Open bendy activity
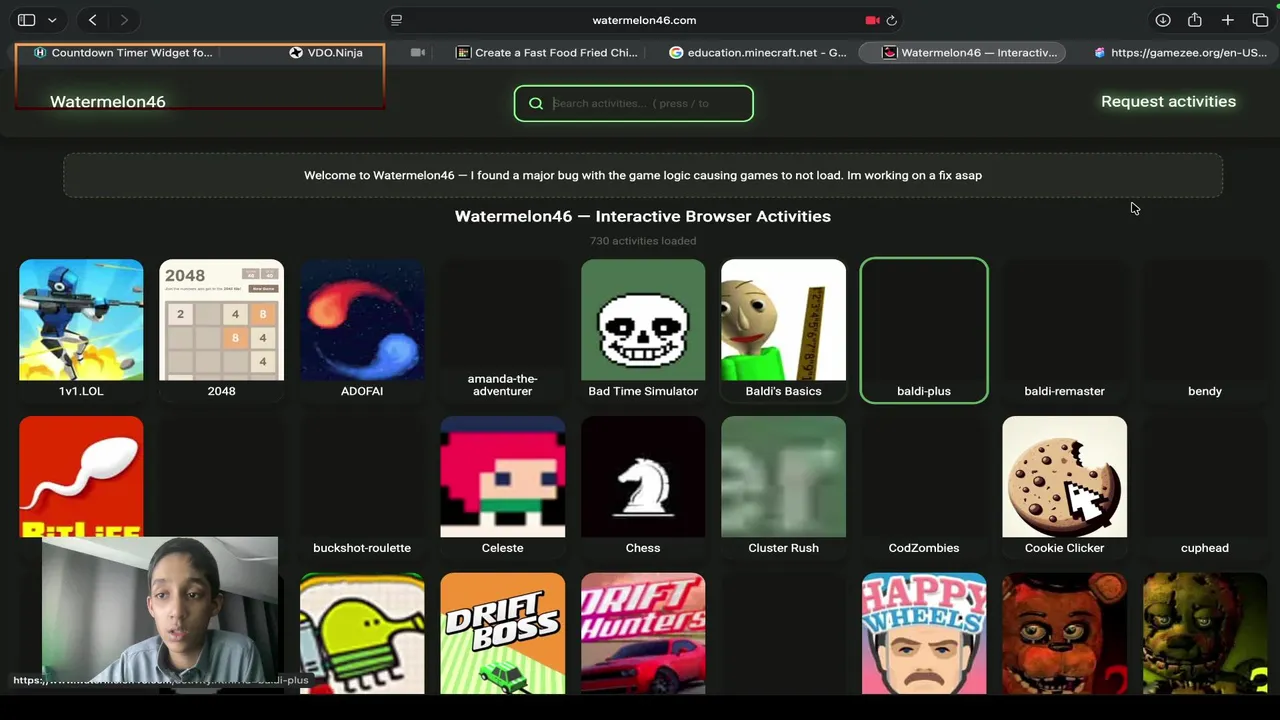Image resolution: width=1280 pixels, height=720 pixels. [1205, 330]
